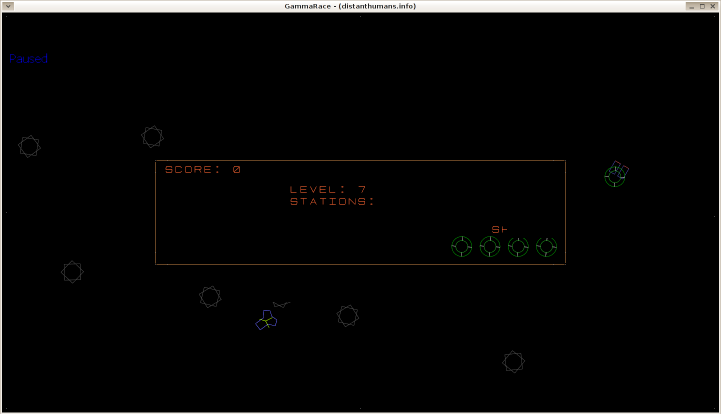Viewport: 721px width, 414px height.
Task: Select the second green shield ring icon
Action: 490,246
